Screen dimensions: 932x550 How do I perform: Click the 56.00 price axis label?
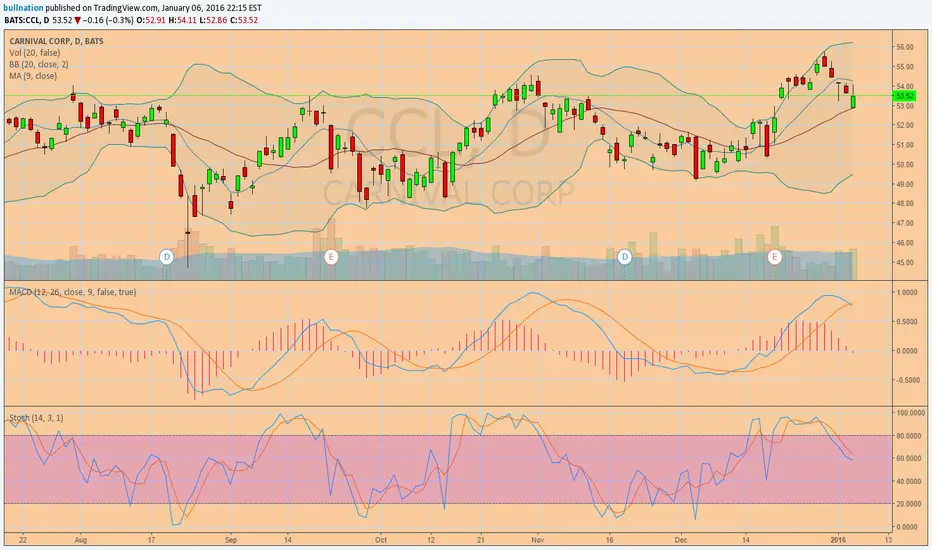904,47
